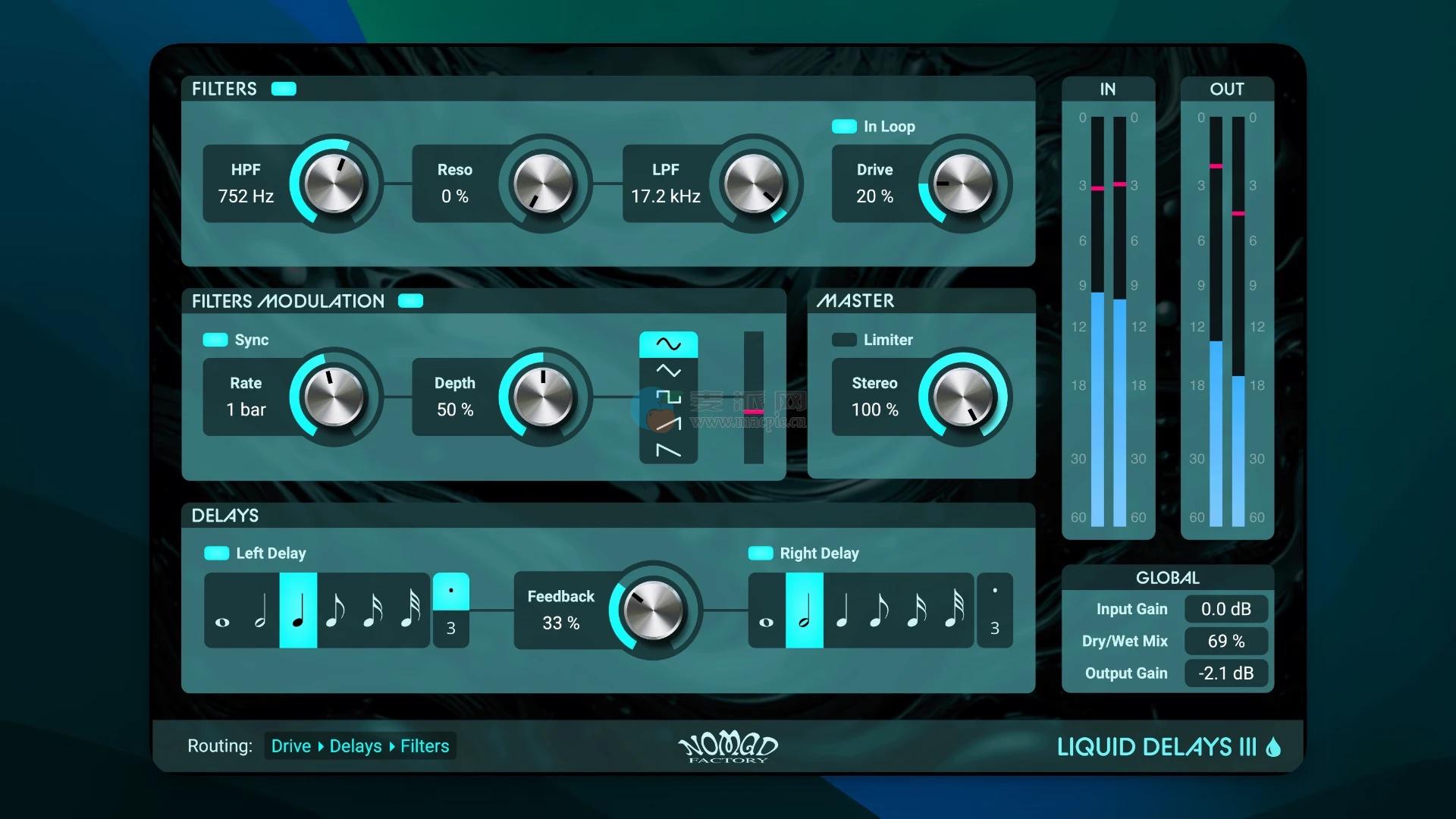Click the Feedback 33 % readout
Screen dimensions: 1456x819
pos(561,623)
